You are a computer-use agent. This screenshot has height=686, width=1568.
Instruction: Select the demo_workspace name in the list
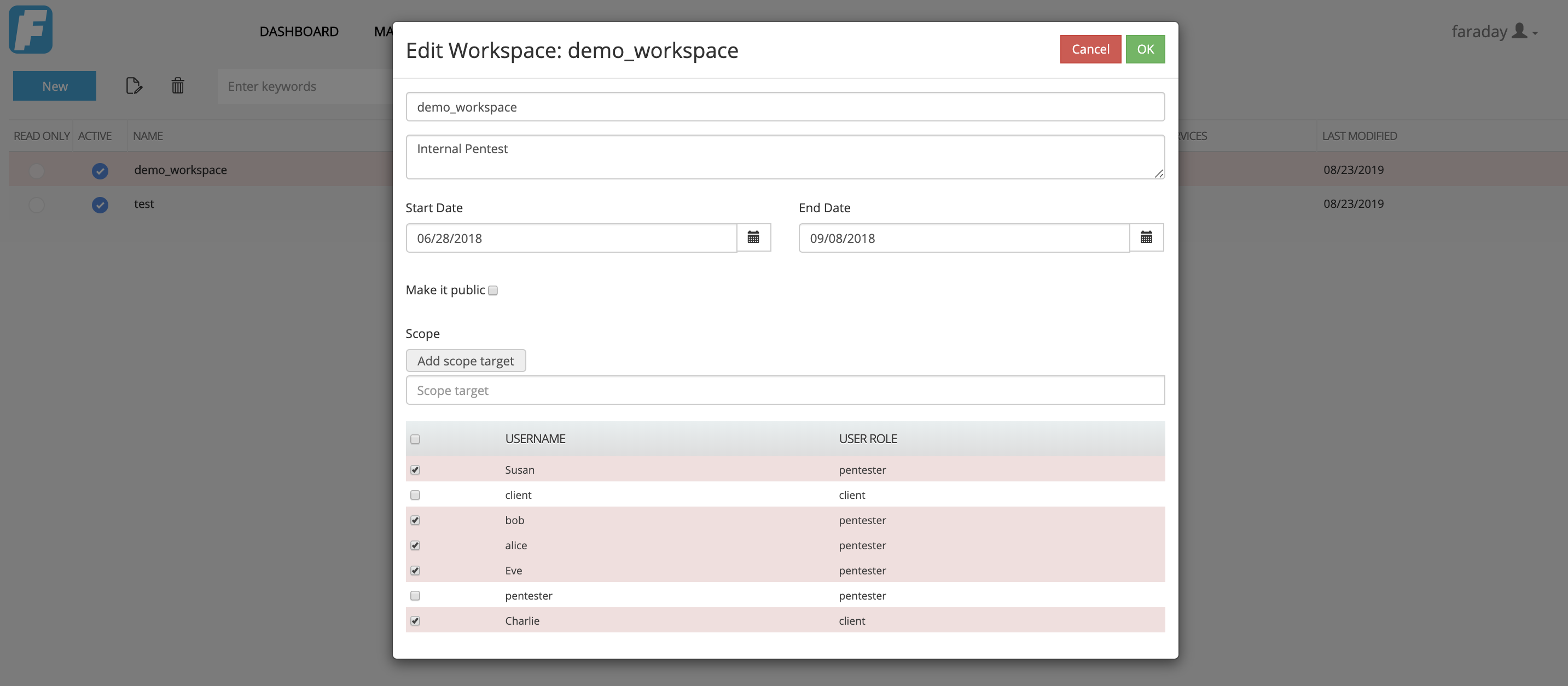tap(180, 170)
